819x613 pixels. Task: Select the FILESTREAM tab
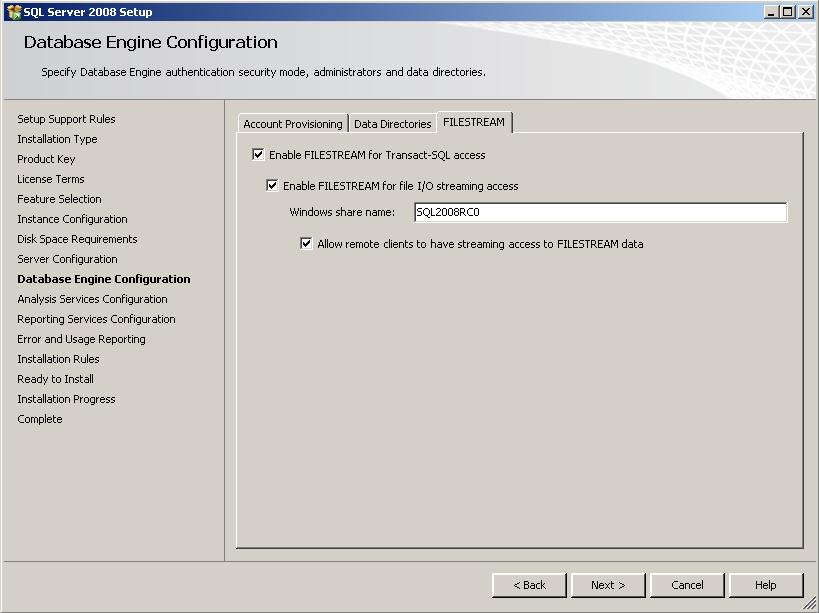474,122
